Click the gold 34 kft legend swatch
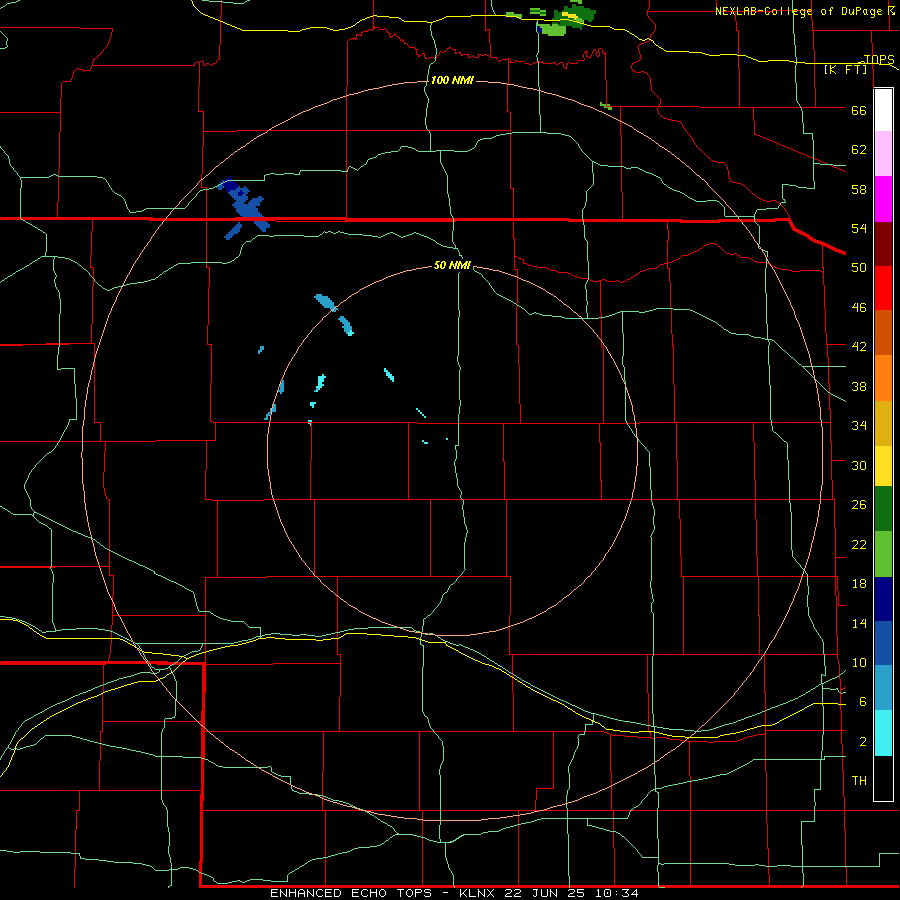 [x=883, y=423]
